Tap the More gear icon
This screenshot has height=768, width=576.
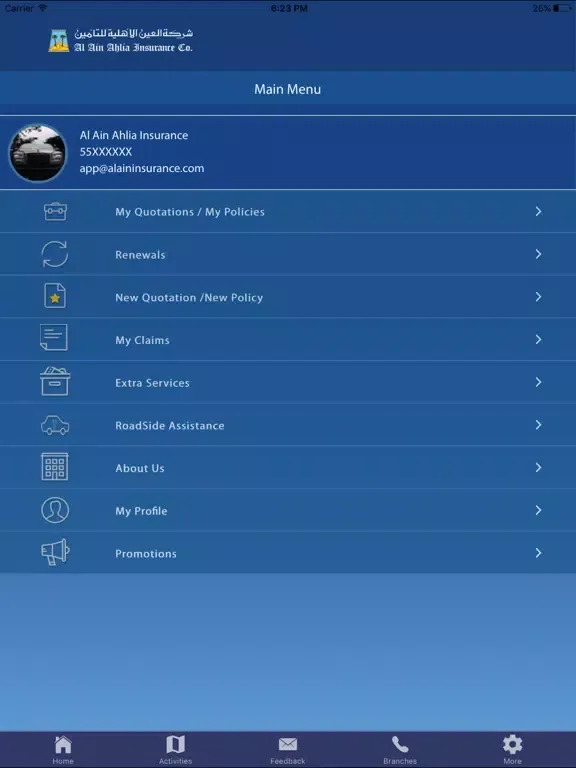(x=512, y=744)
